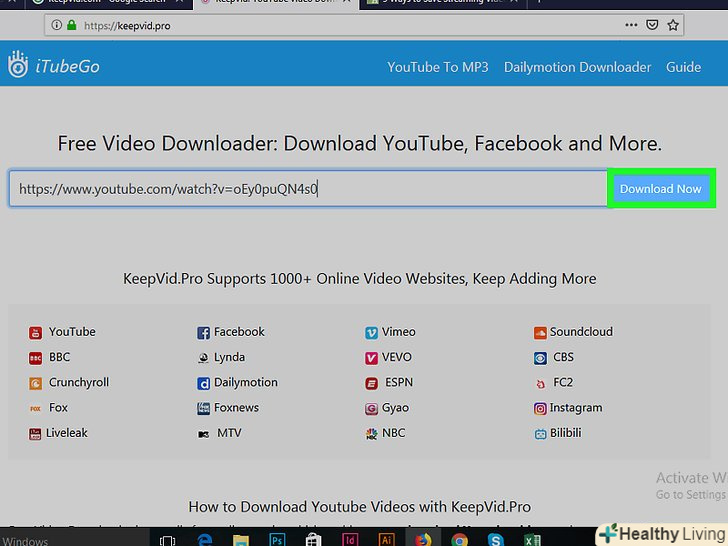Click the Instagram icon
The image size is (728, 546).
pyautogui.click(x=540, y=408)
